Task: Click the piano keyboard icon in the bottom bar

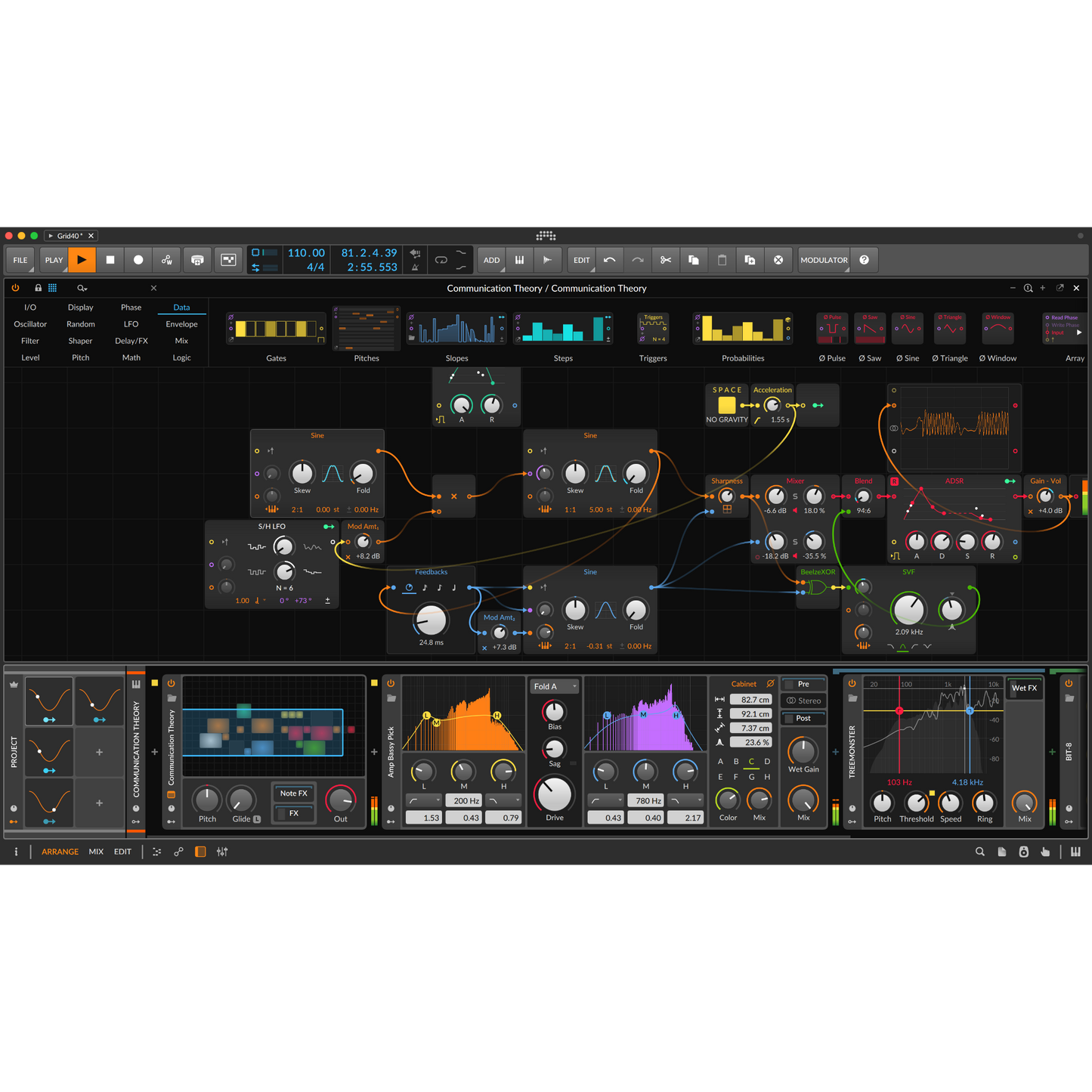Action: coord(1076,852)
